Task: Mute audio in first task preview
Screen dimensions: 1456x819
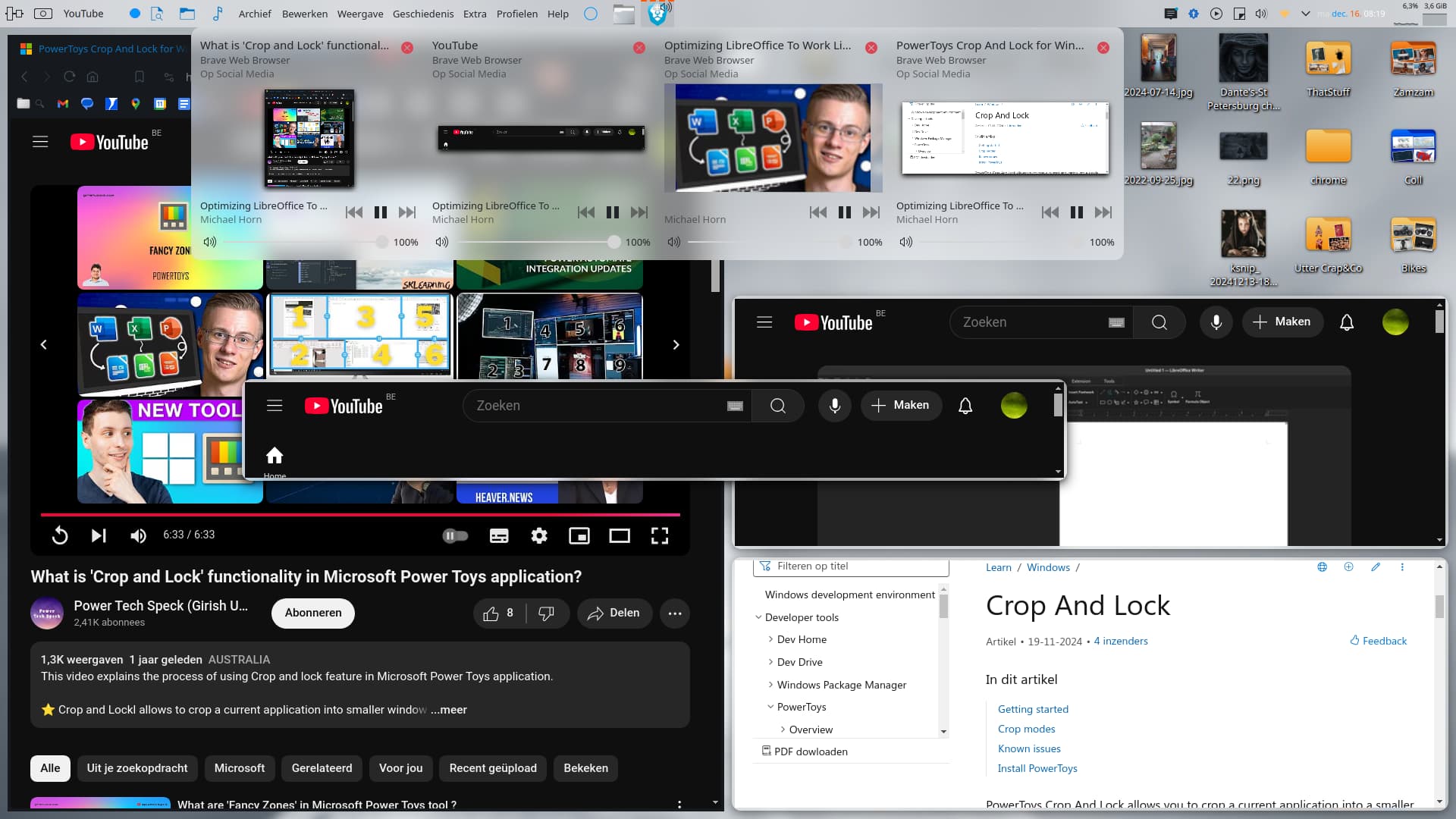Action: click(210, 242)
